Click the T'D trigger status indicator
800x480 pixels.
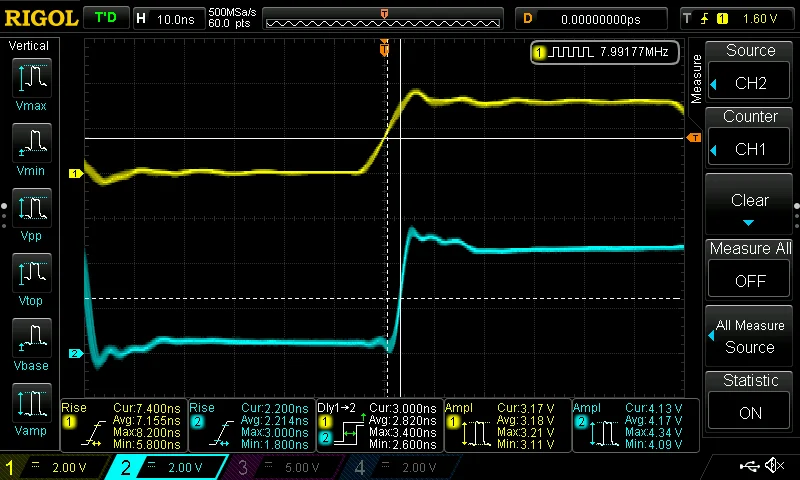click(x=106, y=18)
